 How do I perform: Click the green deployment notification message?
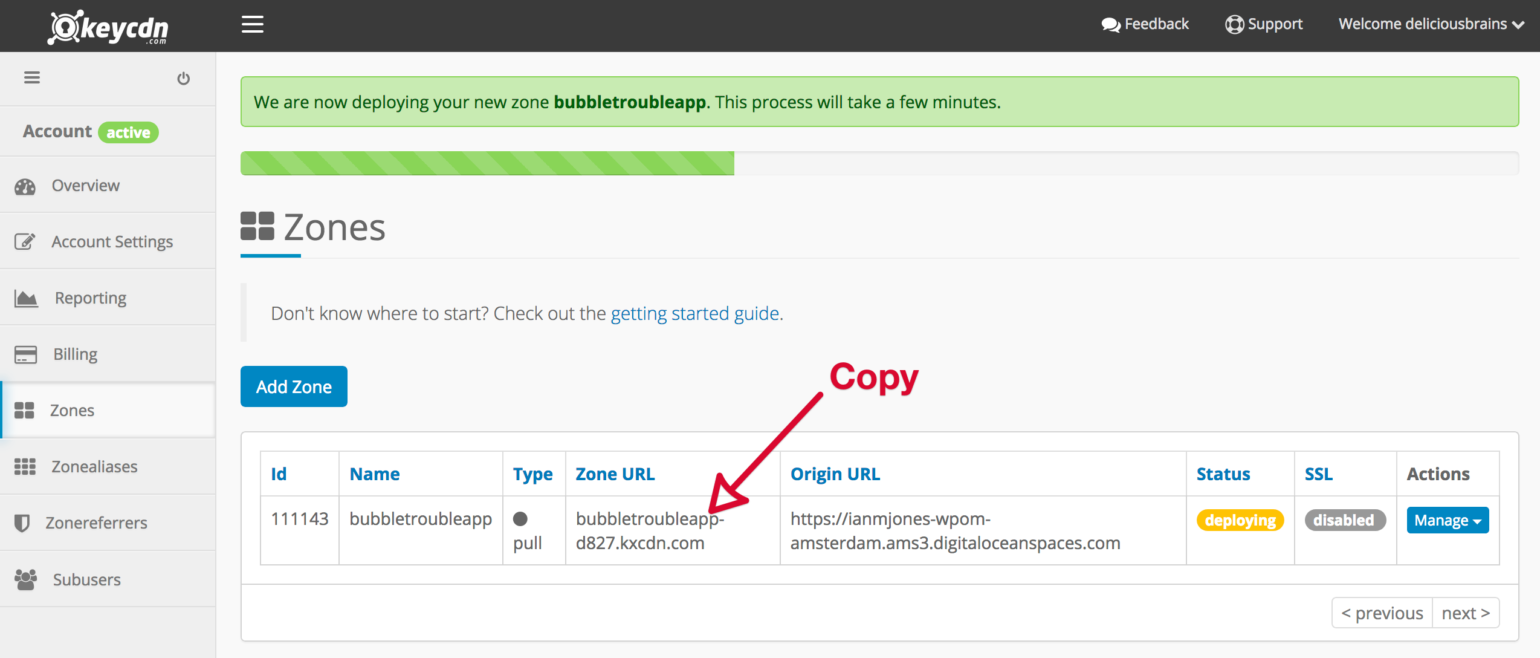(880, 102)
